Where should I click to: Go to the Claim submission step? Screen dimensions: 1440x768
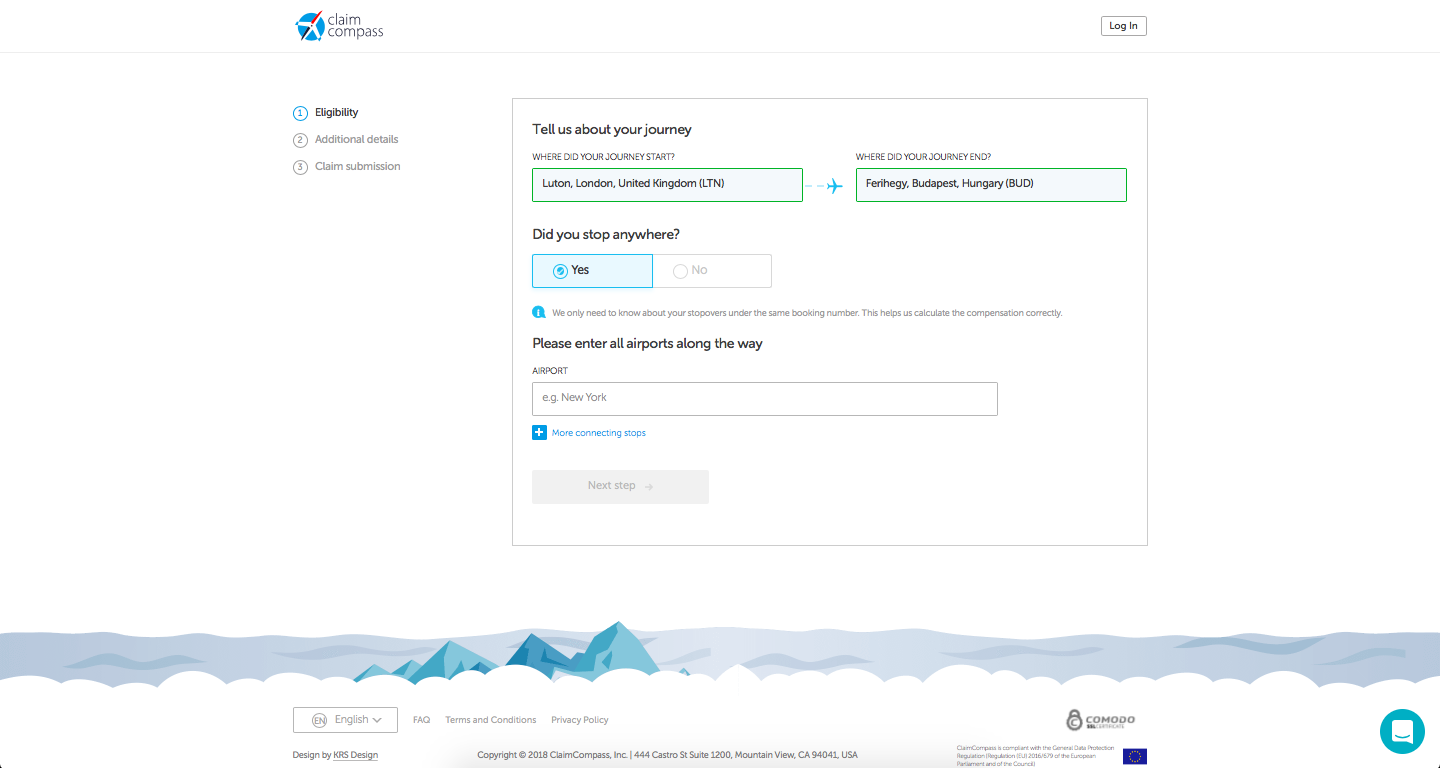pyautogui.click(x=357, y=167)
